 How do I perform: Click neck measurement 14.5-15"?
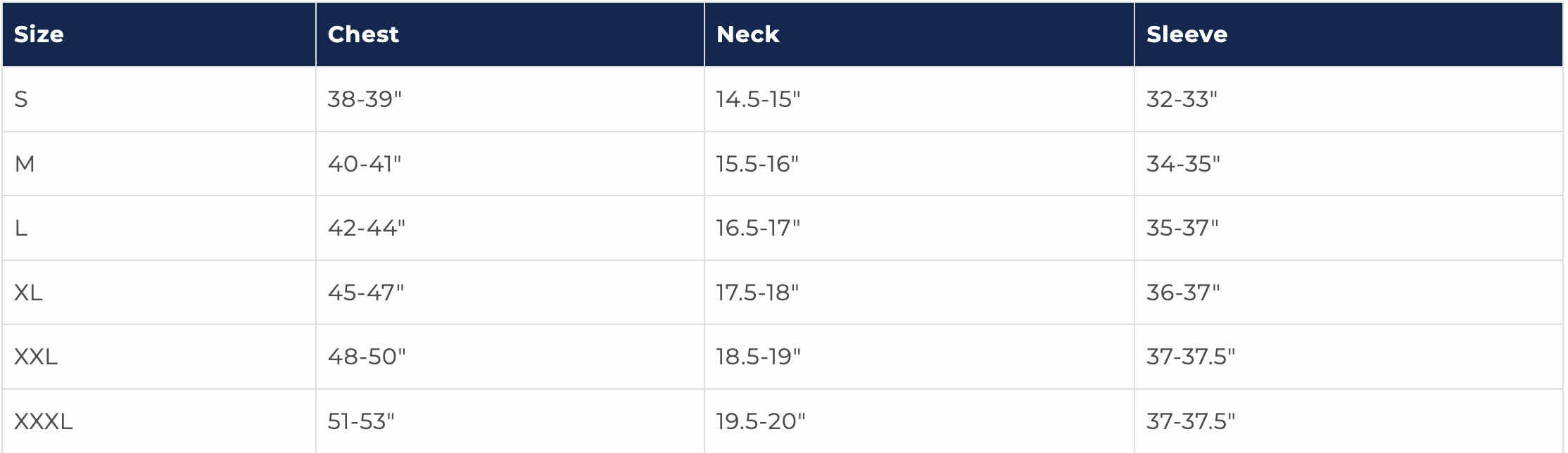pyautogui.click(x=758, y=99)
